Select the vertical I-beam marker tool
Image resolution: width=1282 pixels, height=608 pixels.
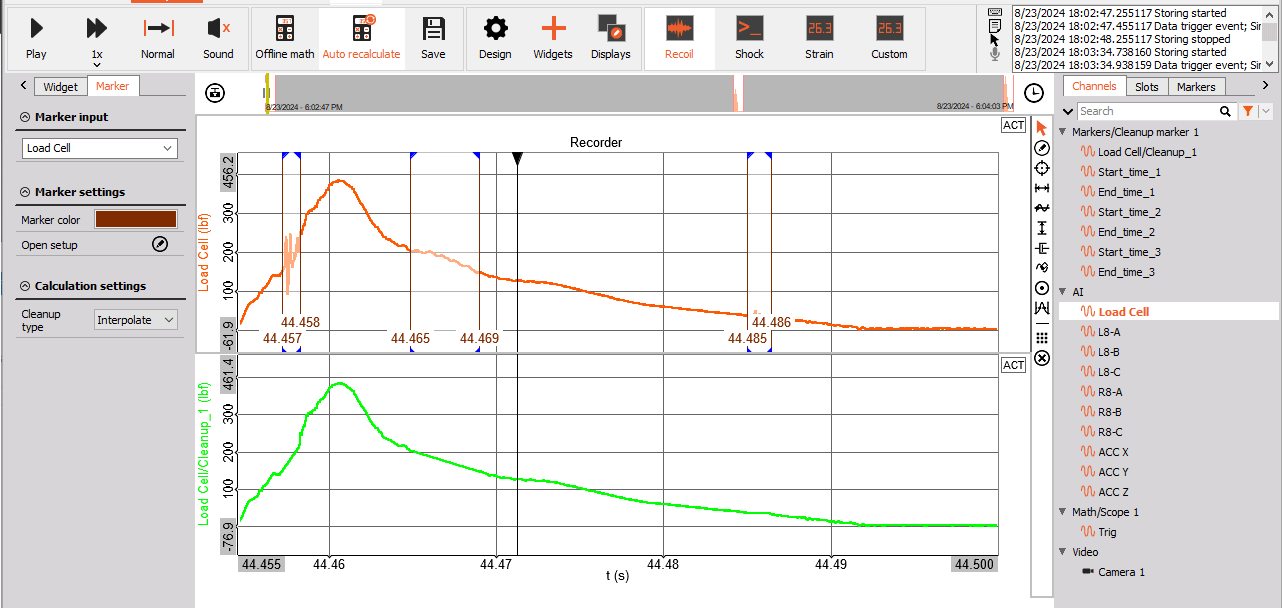(1042, 228)
